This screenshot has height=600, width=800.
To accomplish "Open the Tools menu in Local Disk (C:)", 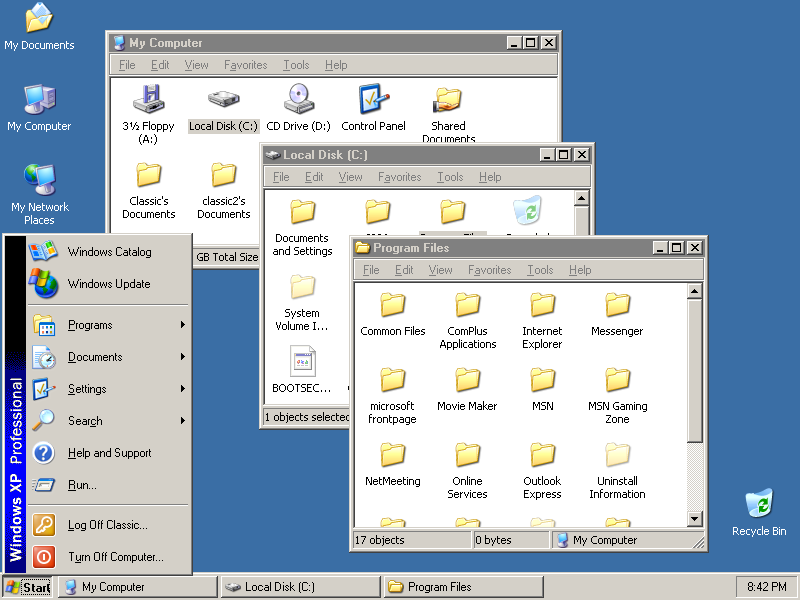I will click(449, 177).
